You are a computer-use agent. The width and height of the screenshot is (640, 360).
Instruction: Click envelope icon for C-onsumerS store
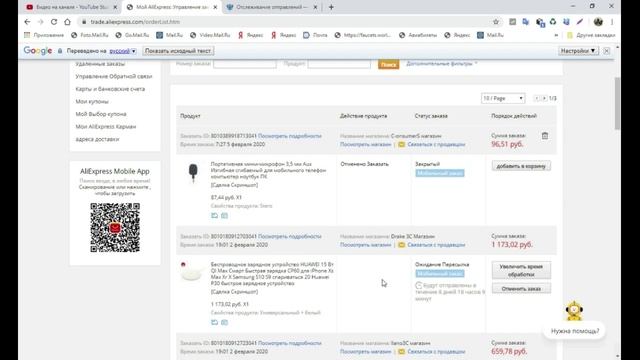click(402, 144)
